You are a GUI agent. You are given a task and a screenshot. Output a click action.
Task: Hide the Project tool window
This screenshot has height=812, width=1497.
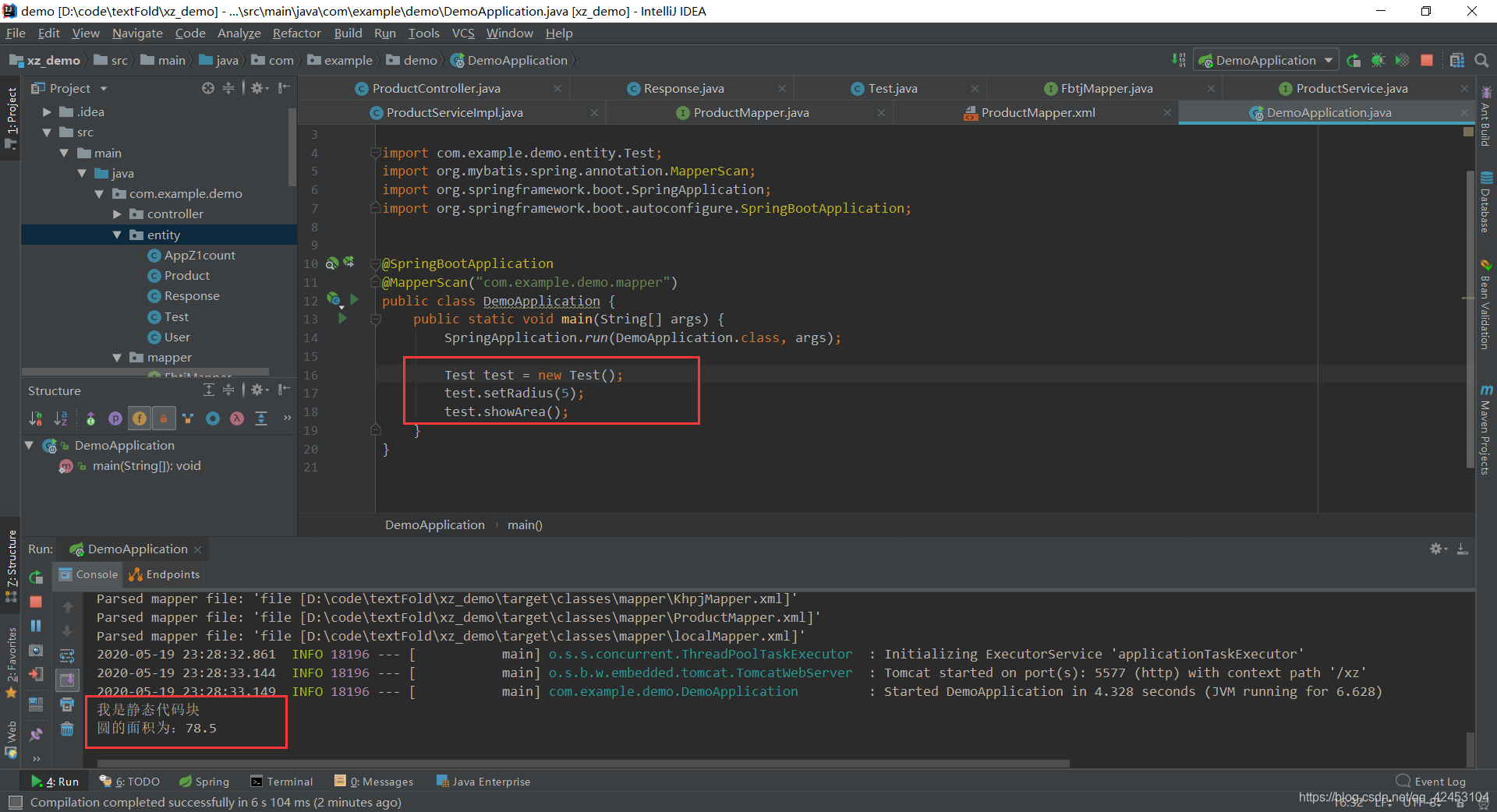(x=285, y=88)
